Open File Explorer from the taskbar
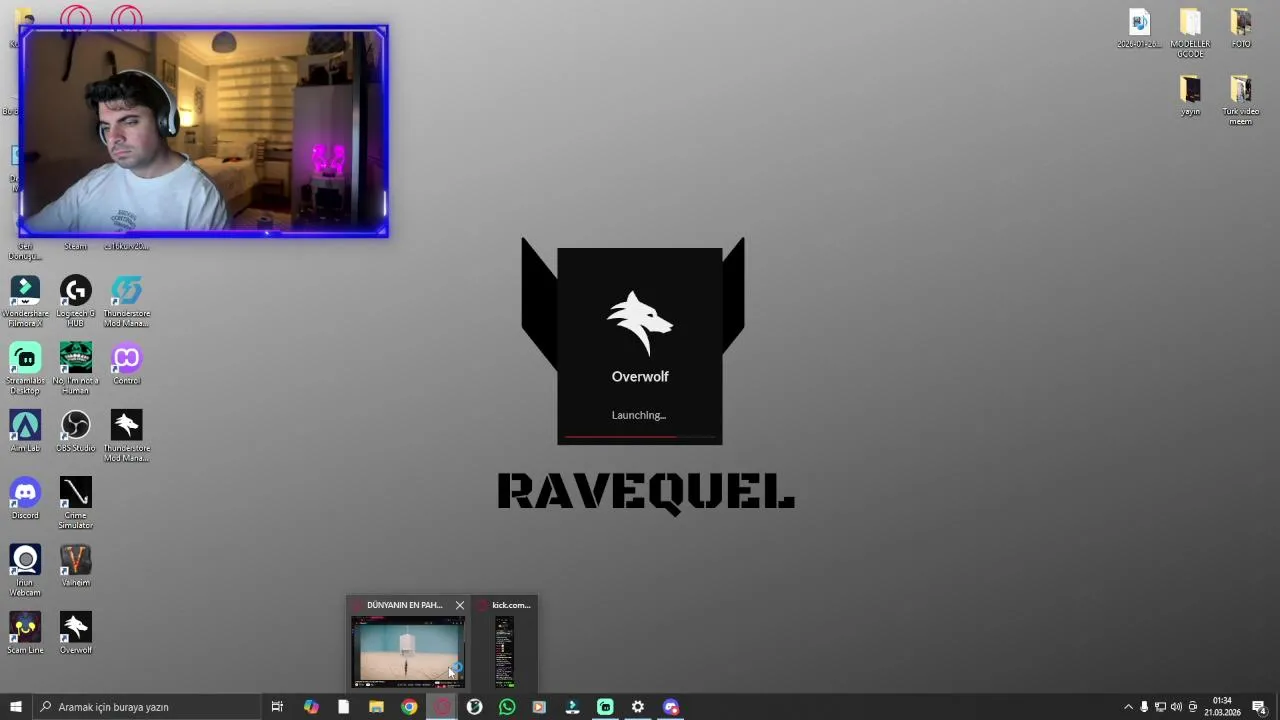Viewport: 1280px width, 720px height. 376,707
